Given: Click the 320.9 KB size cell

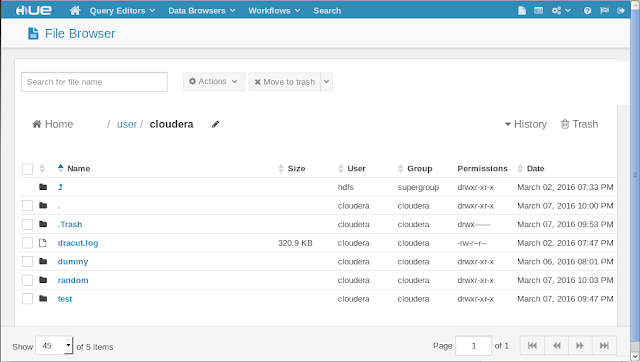Looking at the screenshot, I should pos(295,243).
